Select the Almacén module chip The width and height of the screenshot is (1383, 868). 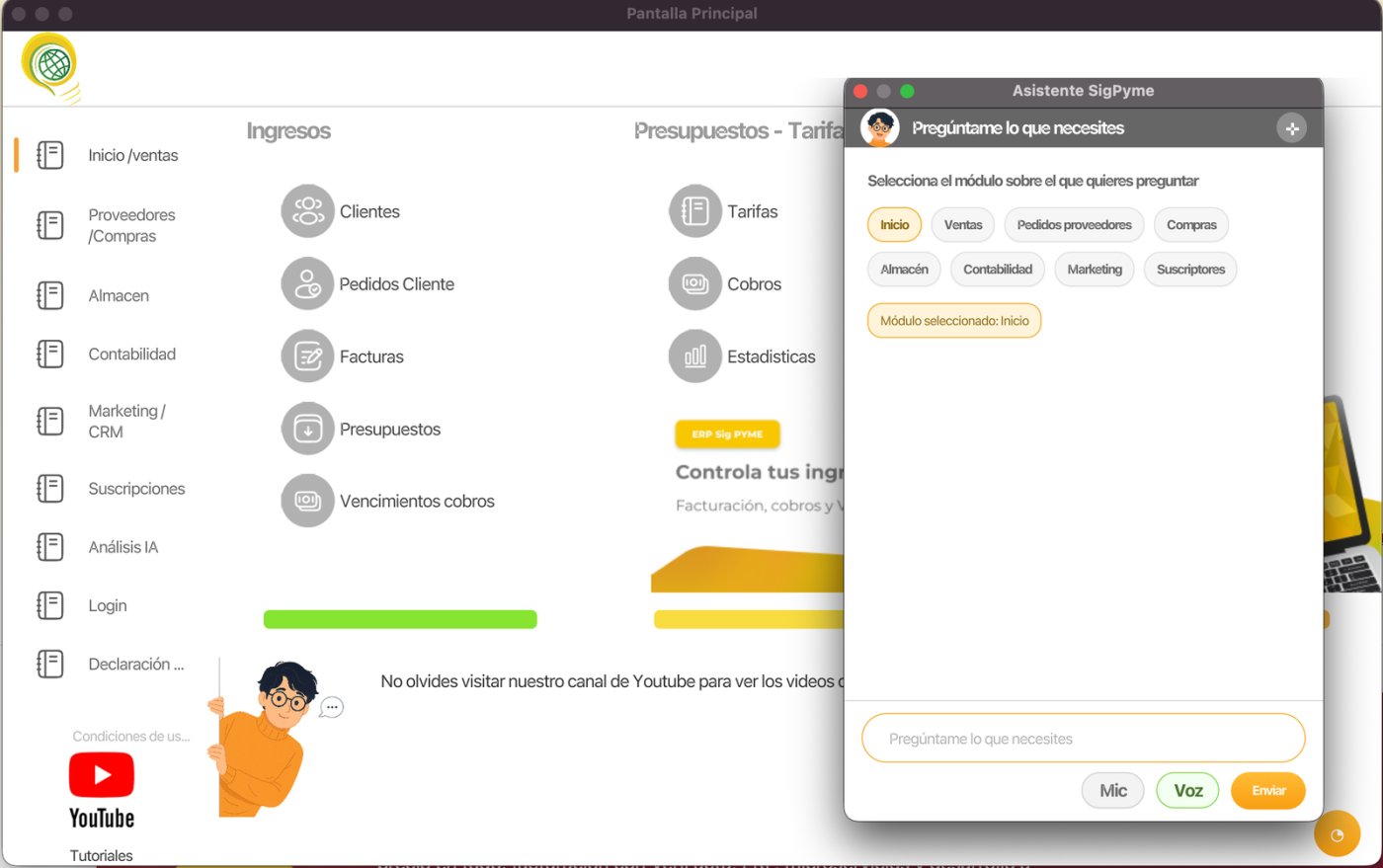tap(904, 270)
